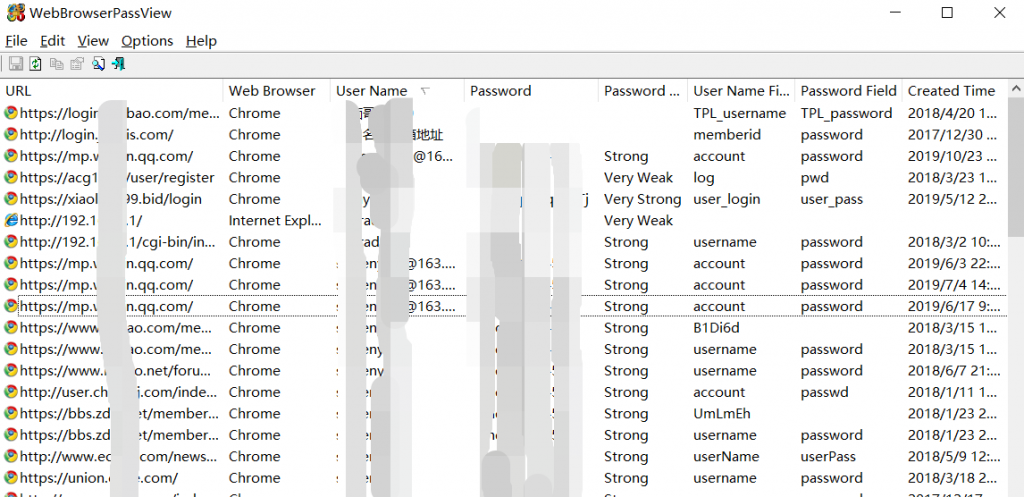Select the URL ending in '/user/register'
Image resolution: width=1024 pixels, height=497 pixels.
pyautogui.click(x=118, y=178)
